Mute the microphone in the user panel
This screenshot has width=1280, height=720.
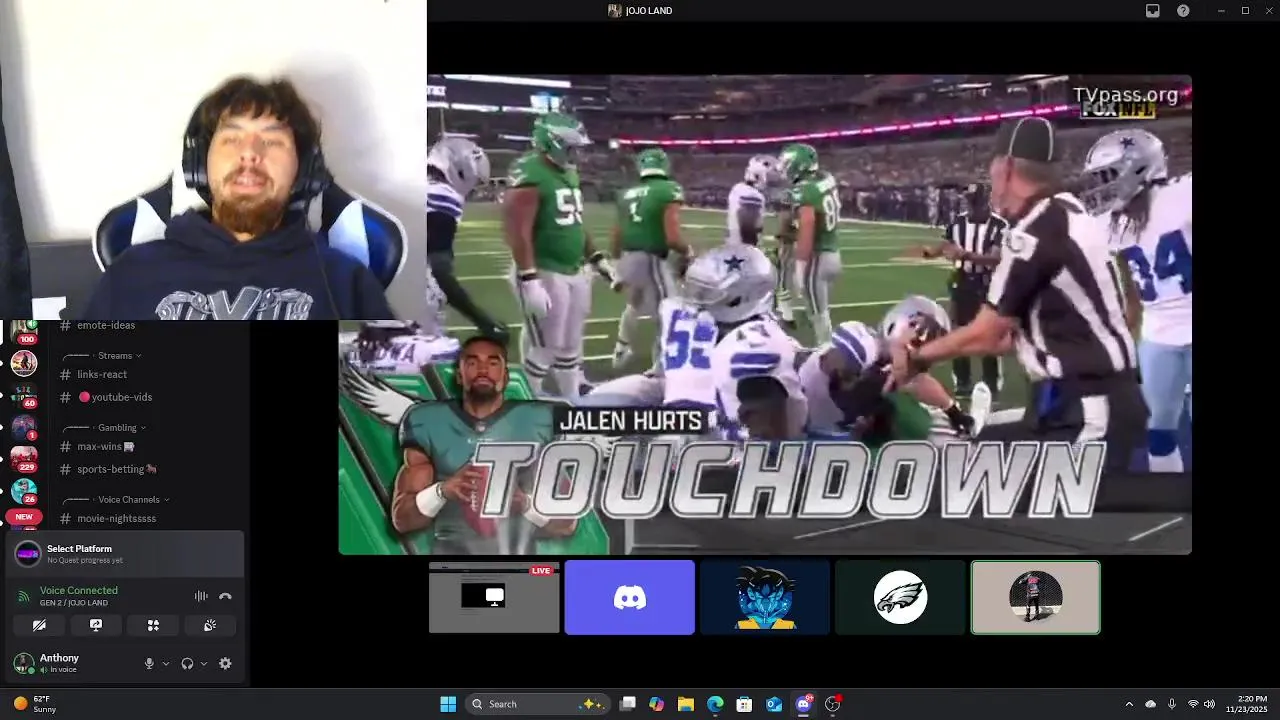(x=149, y=663)
